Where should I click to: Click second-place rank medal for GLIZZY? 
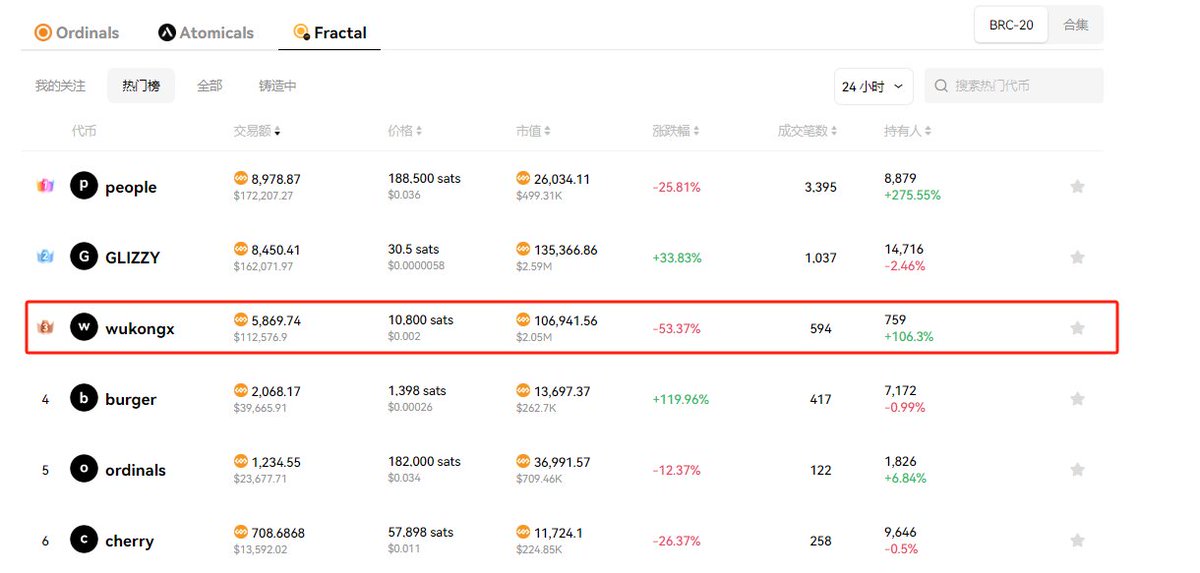pyautogui.click(x=45, y=257)
